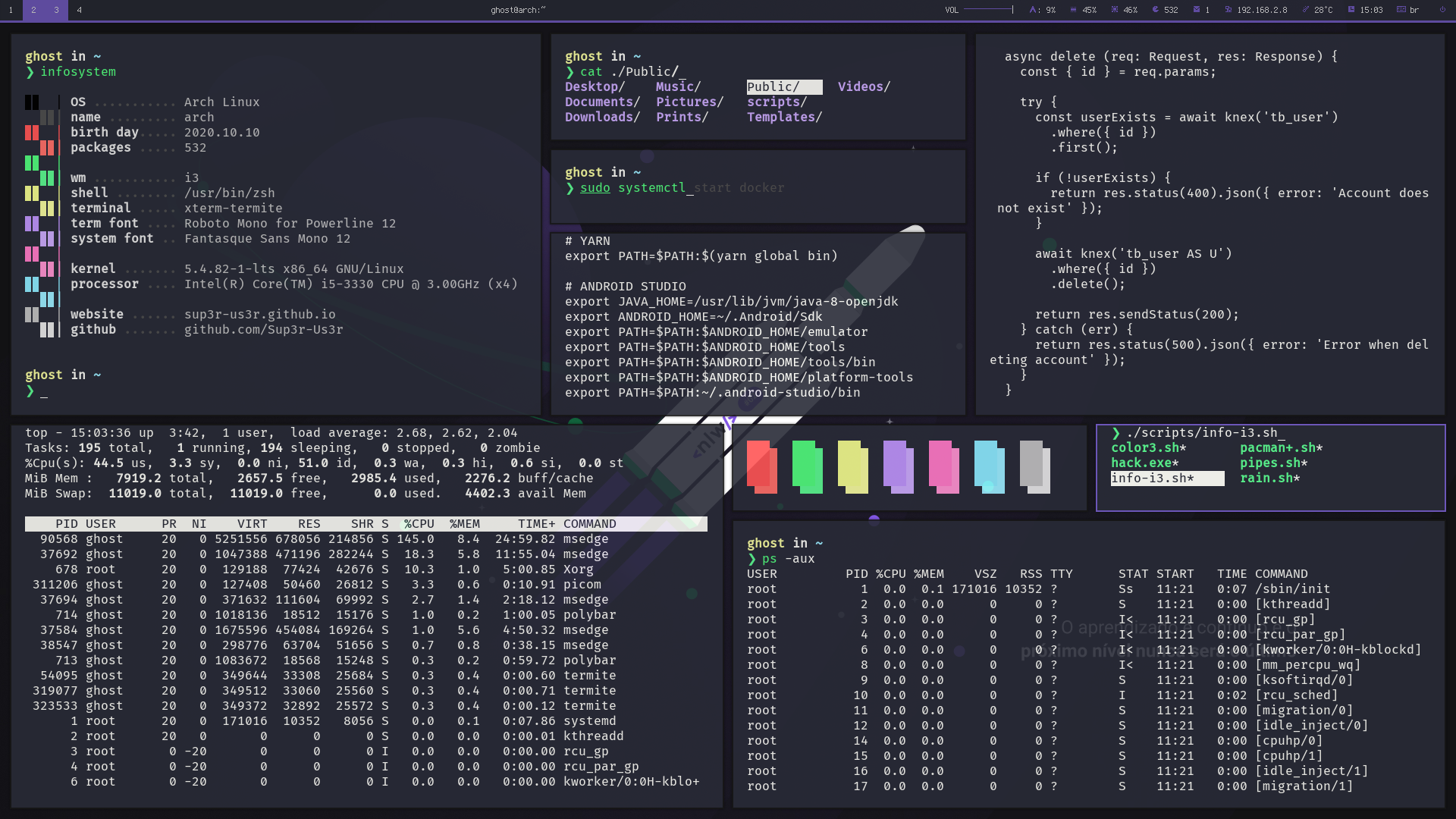Click the green color block

coord(808,467)
